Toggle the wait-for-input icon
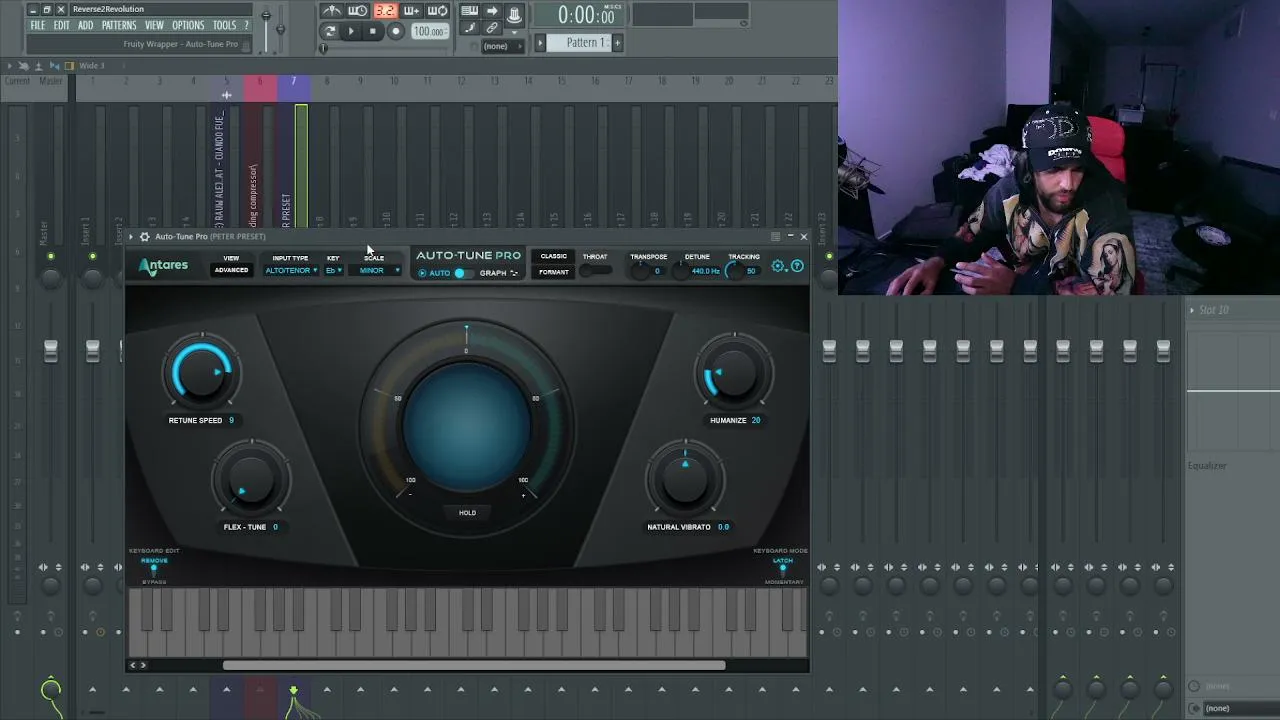Image resolution: width=1280 pixels, height=720 pixels. (357, 11)
